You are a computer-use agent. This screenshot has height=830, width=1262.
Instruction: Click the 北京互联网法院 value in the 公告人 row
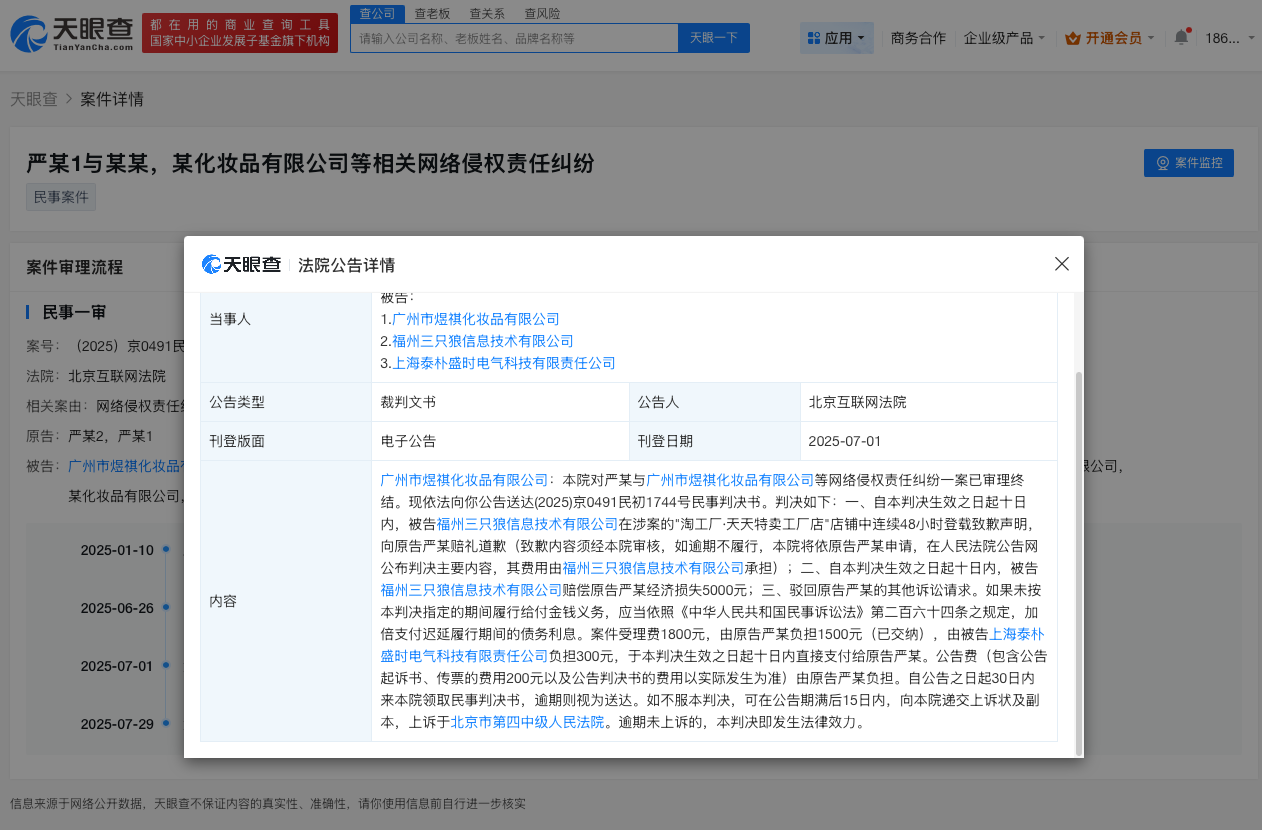click(x=928, y=402)
